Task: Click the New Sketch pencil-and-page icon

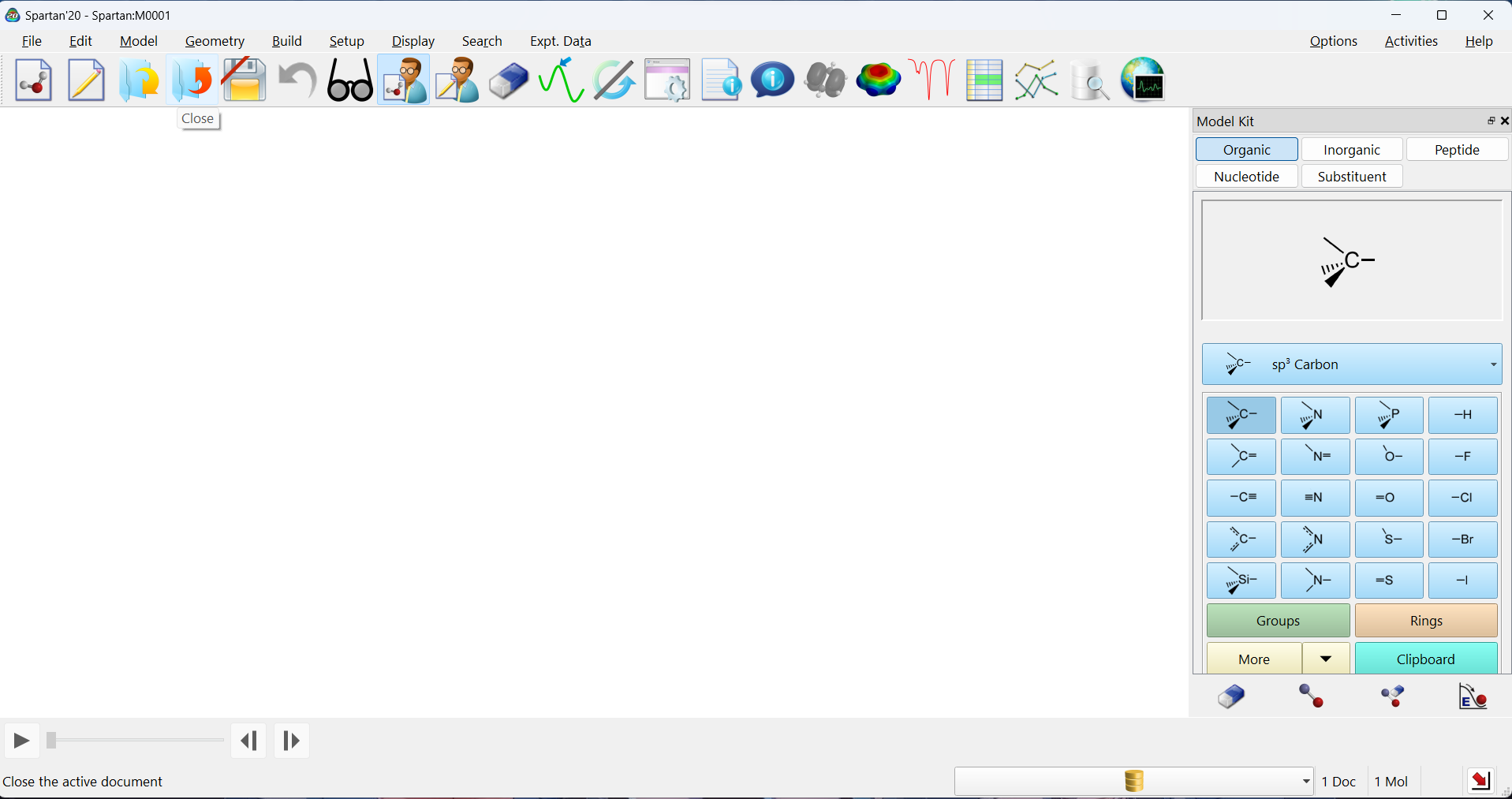Action: click(86, 80)
